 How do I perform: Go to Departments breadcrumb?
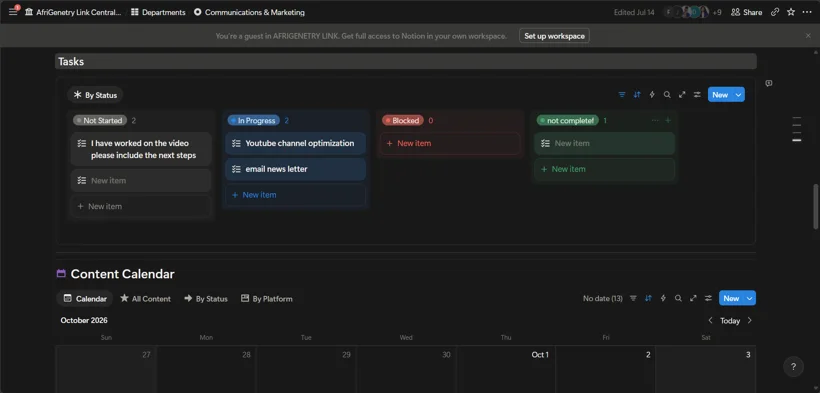tap(158, 12)
